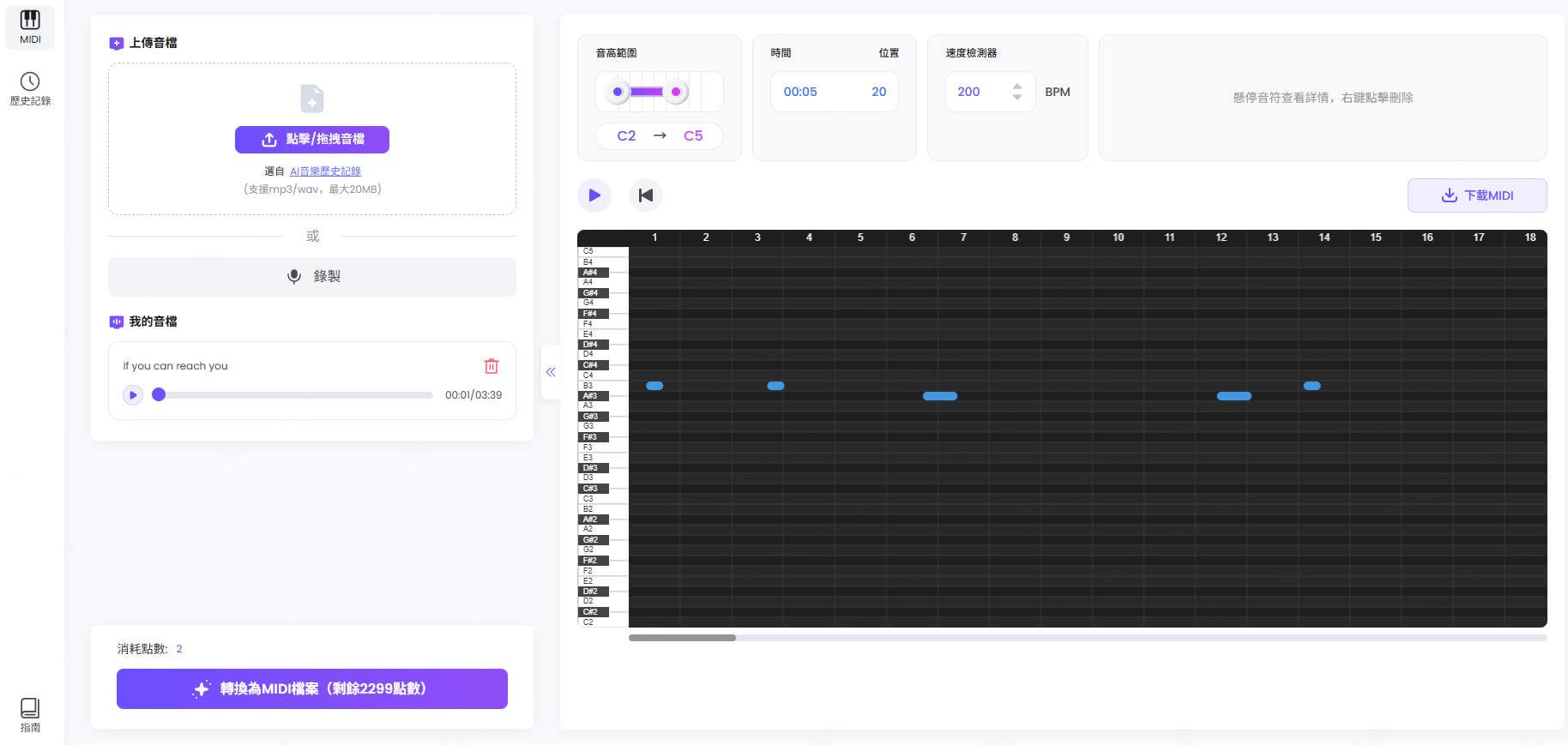
Task: Click the file placeholder icon in upload area
Action: point(312,99)
